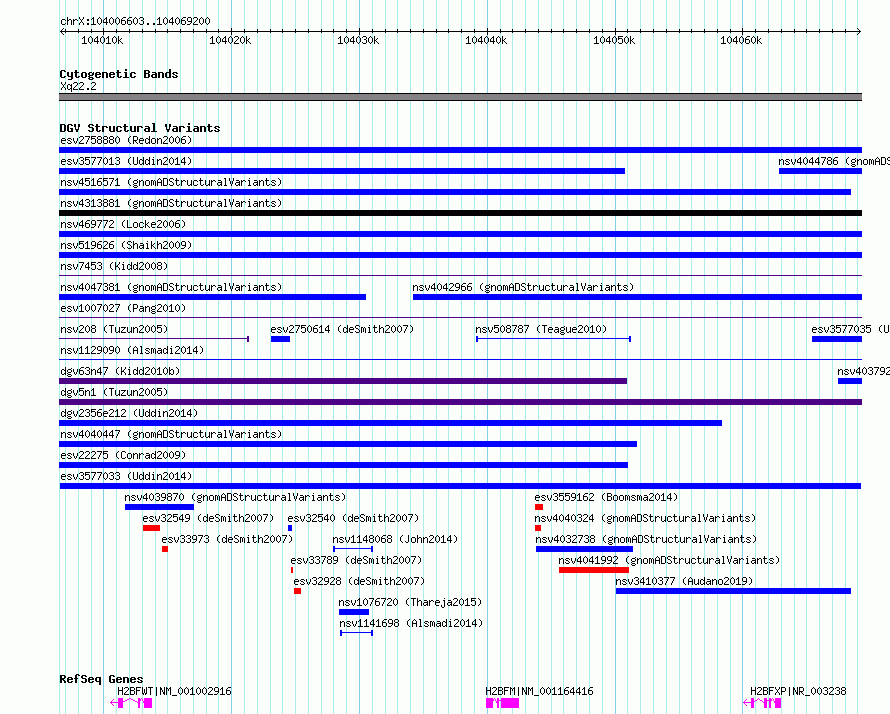The height and width of the screenshot is (714, 890).
Task: Select the esv3577013 (Uddin2014) variant bar
Action: 342,171
